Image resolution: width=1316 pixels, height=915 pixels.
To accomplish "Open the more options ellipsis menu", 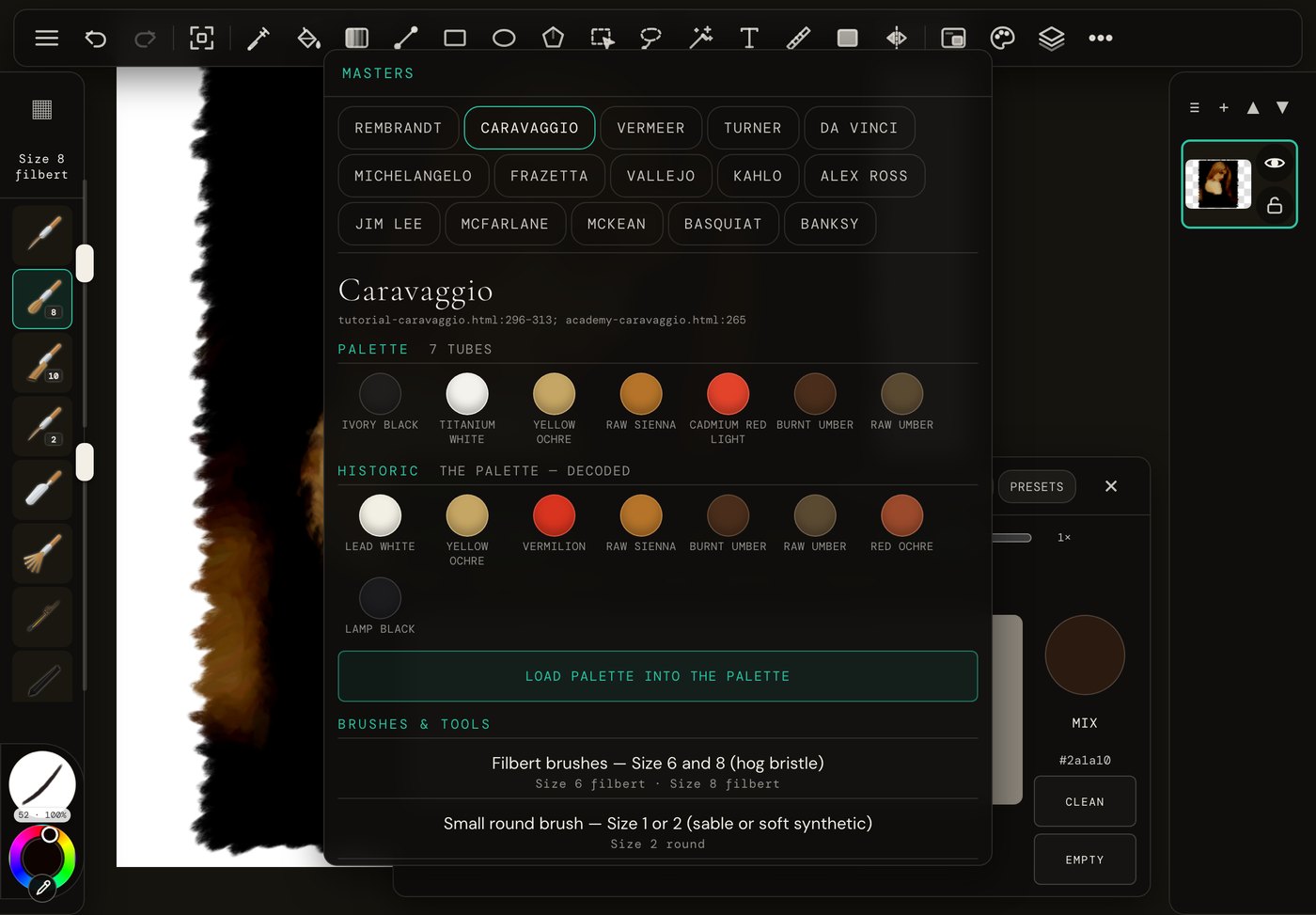I will (x=1101, y=38).
